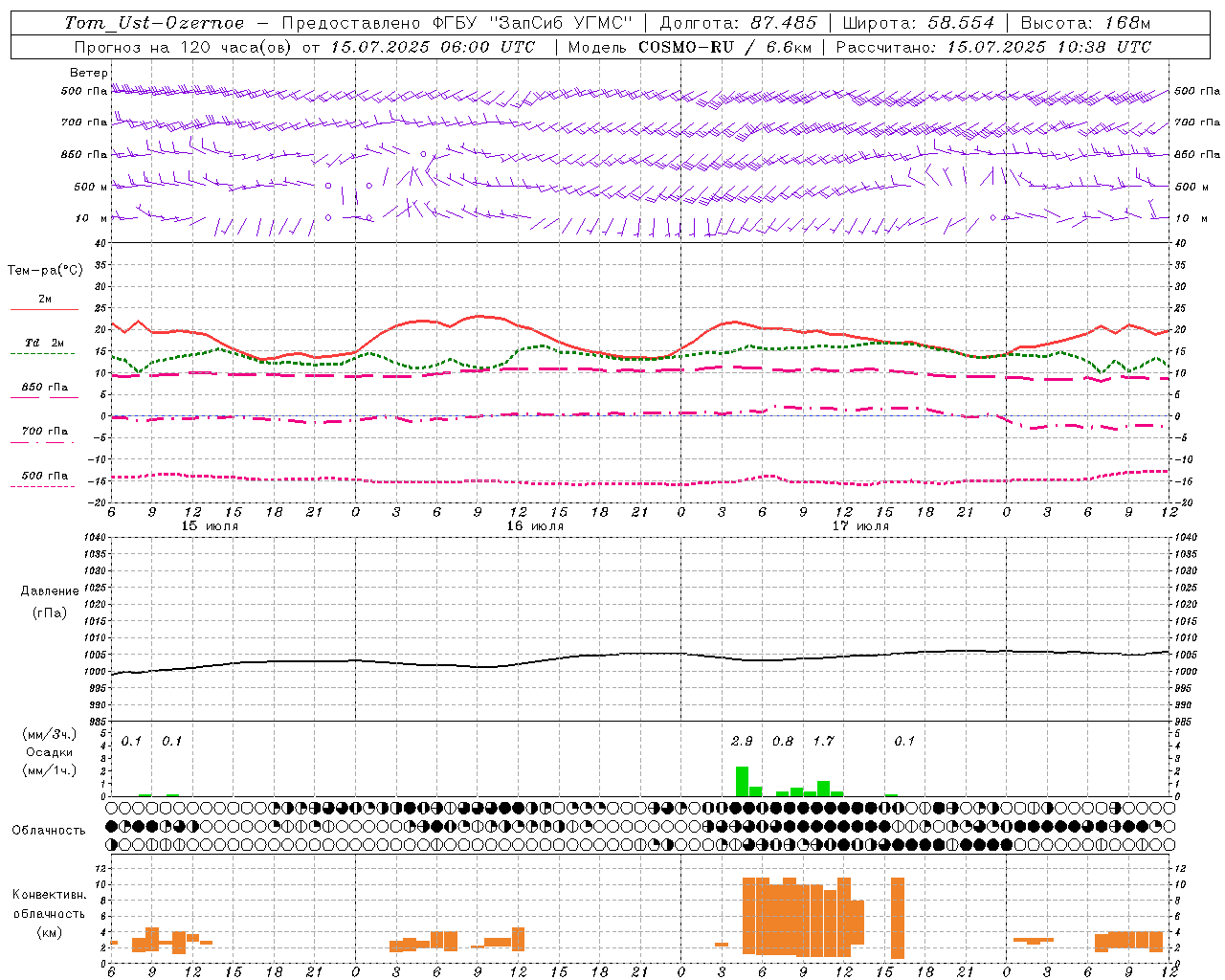
Task: Click the 'Конвективн.' convective cloud label
Action: point(50,895)
